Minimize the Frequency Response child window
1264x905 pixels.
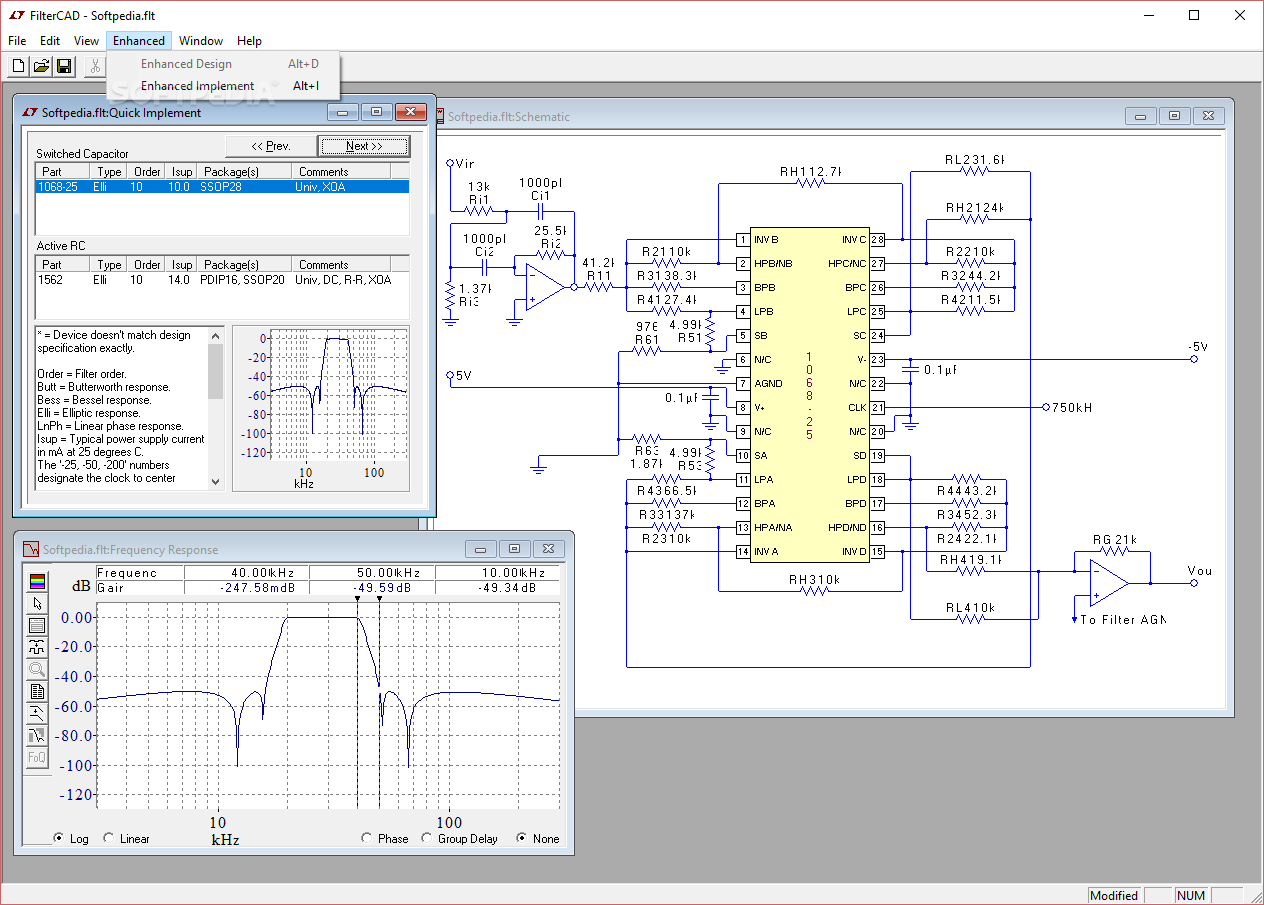coord(483,549)
